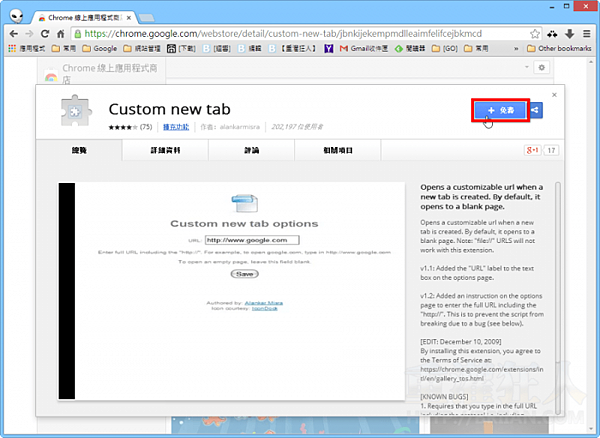The image size is (600, 438).
Task: Click the extensions category link
Action: pyautogui.click(x=176, y=127)
